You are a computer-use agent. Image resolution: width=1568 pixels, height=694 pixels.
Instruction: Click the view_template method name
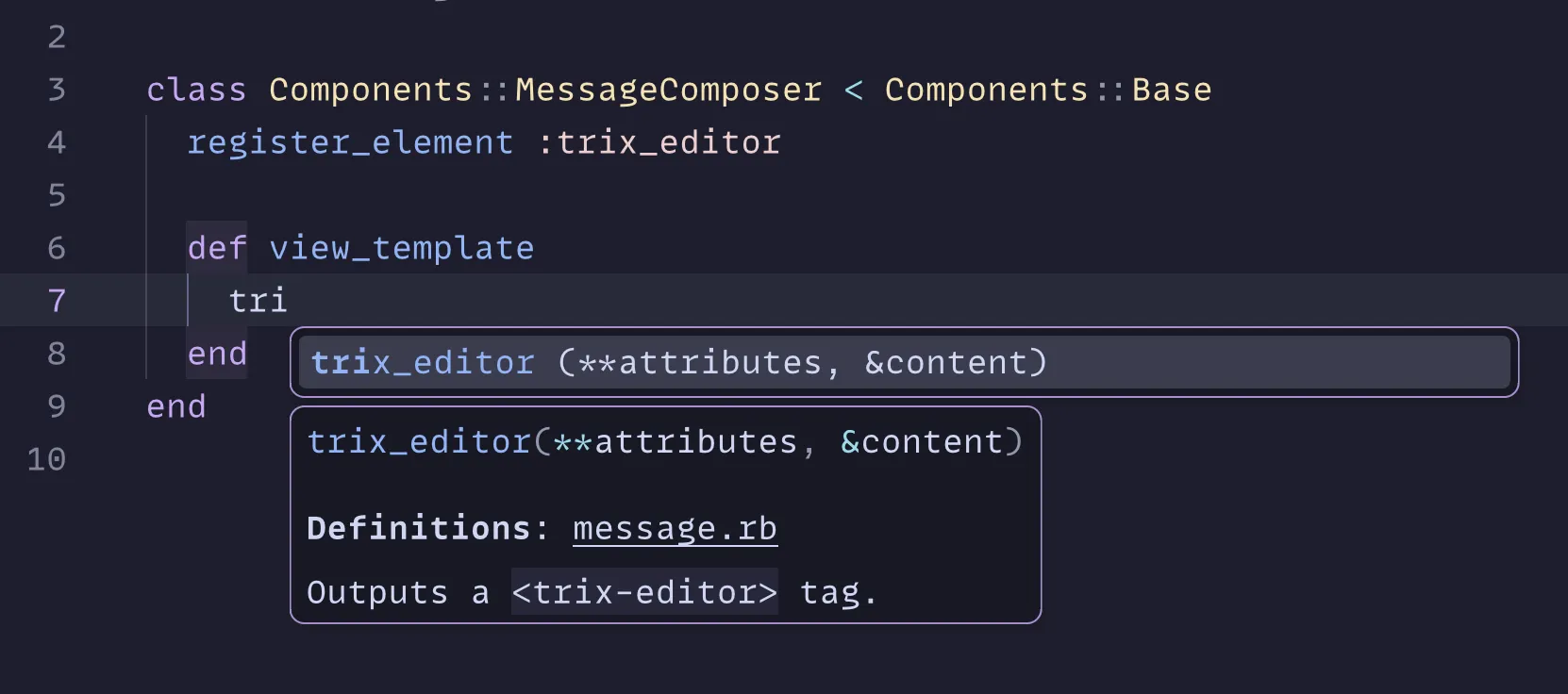(x=401, y=248)
